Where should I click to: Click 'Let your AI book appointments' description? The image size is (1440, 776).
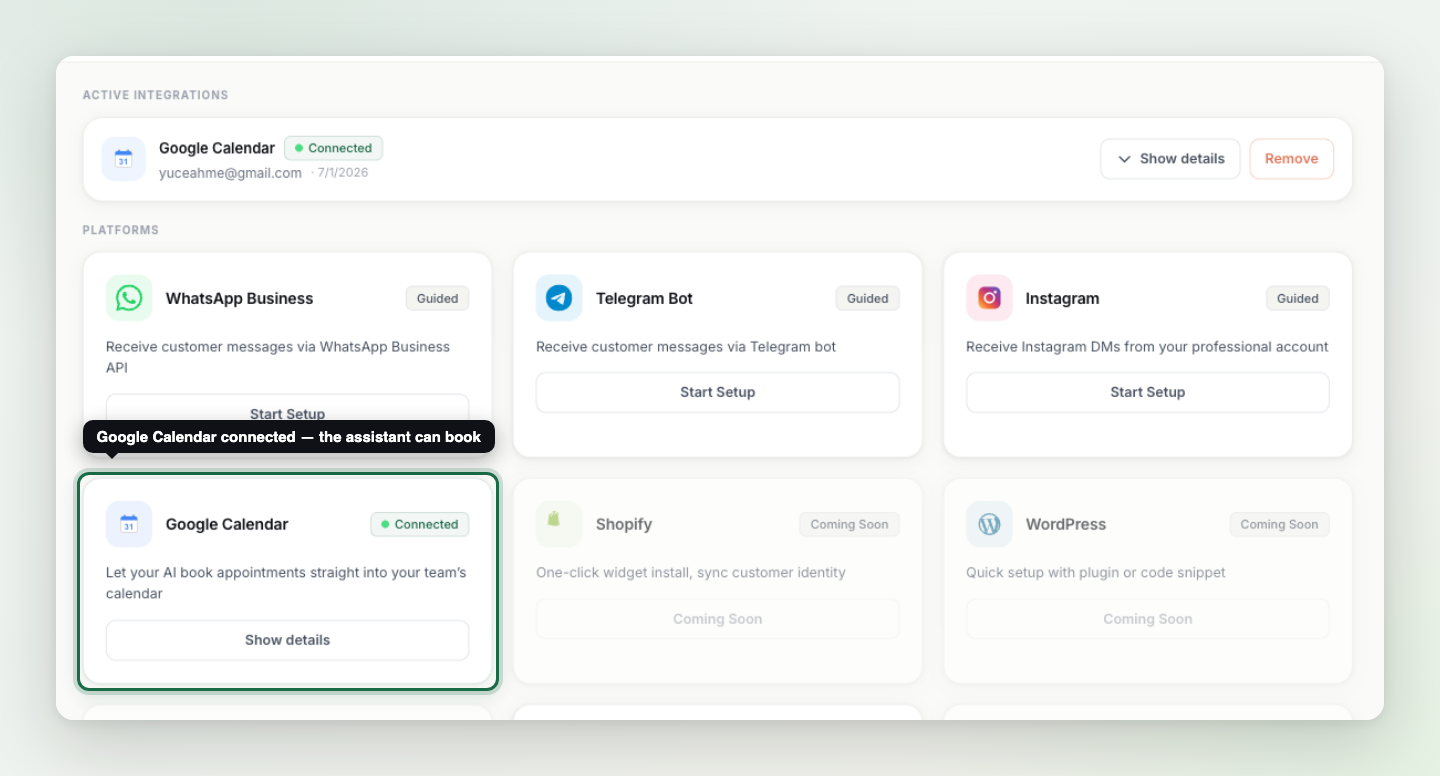pos(286,583)
